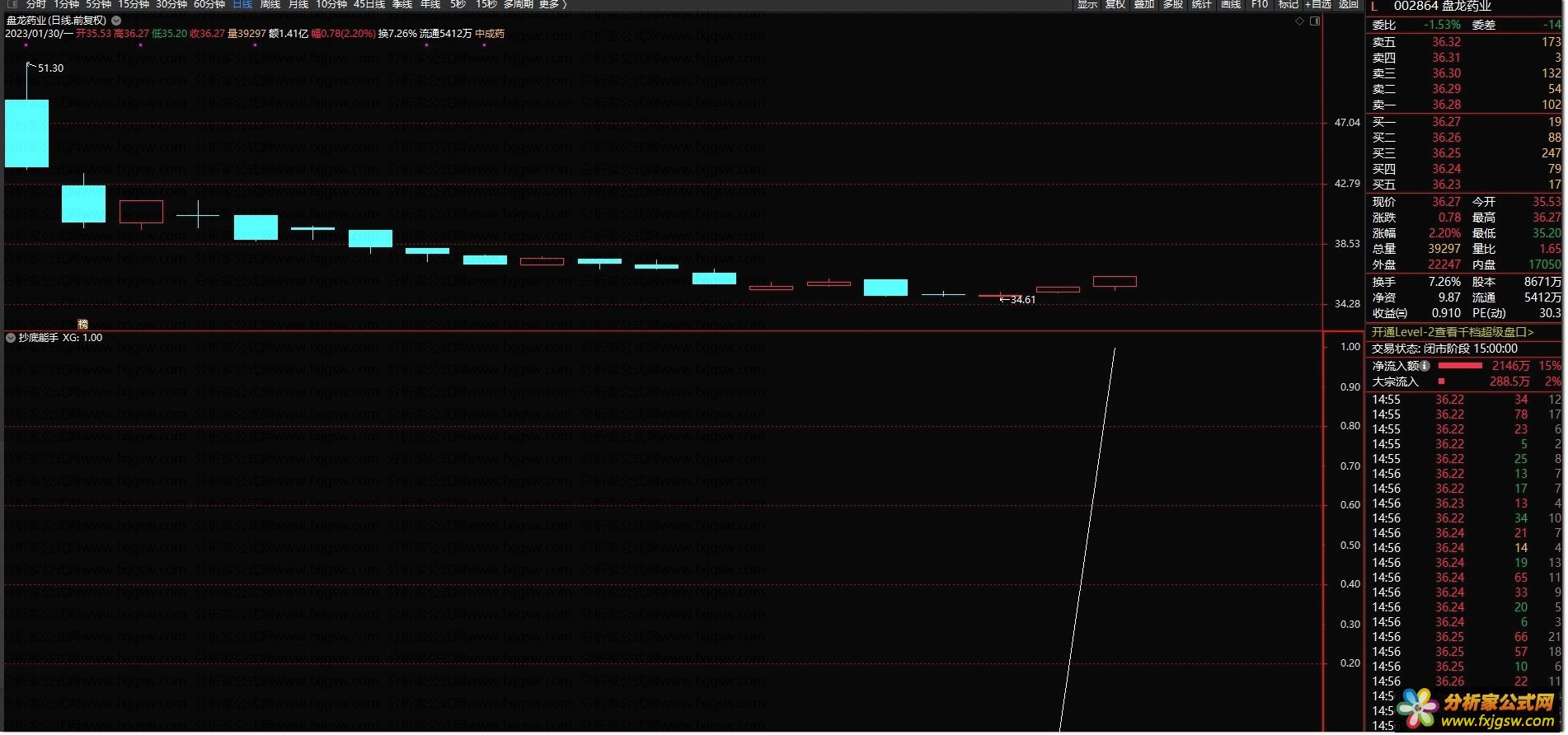
Task: Collapse the 抄底能手 indicator panel arrow
Action: coord(11,338)
